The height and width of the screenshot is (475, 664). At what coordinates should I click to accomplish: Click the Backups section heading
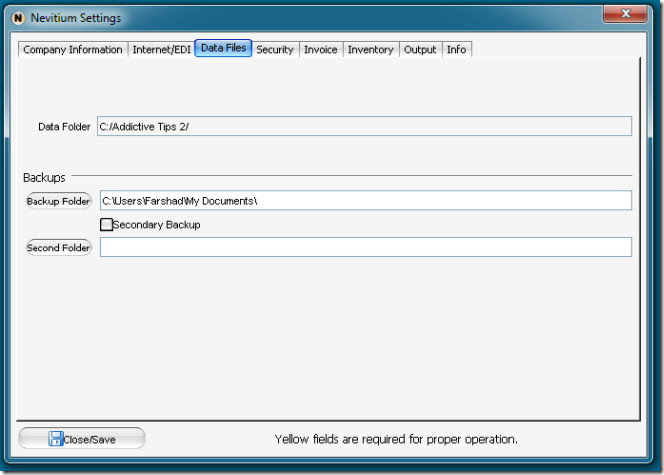pos(44,177)
